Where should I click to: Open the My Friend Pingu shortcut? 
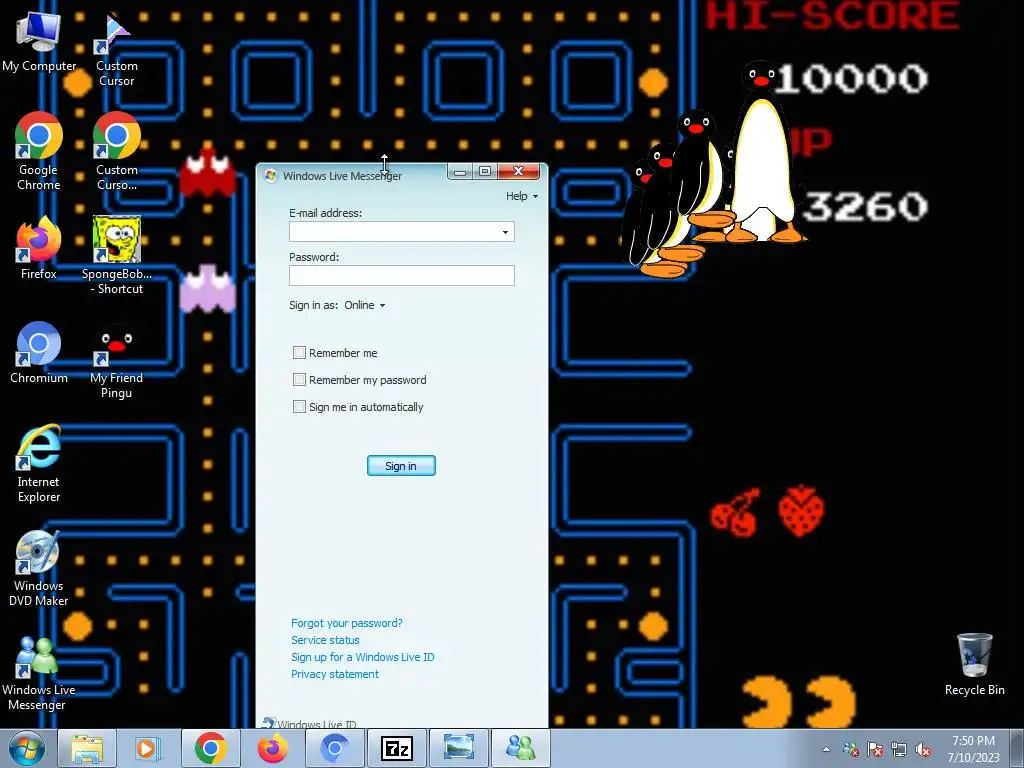pos(116,360)
